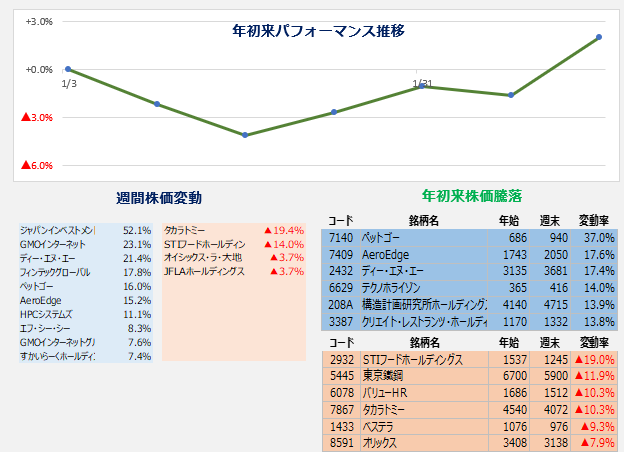Select the ジャパンインベストメント row name
The image size is (624, 452).
pos(57,230)
